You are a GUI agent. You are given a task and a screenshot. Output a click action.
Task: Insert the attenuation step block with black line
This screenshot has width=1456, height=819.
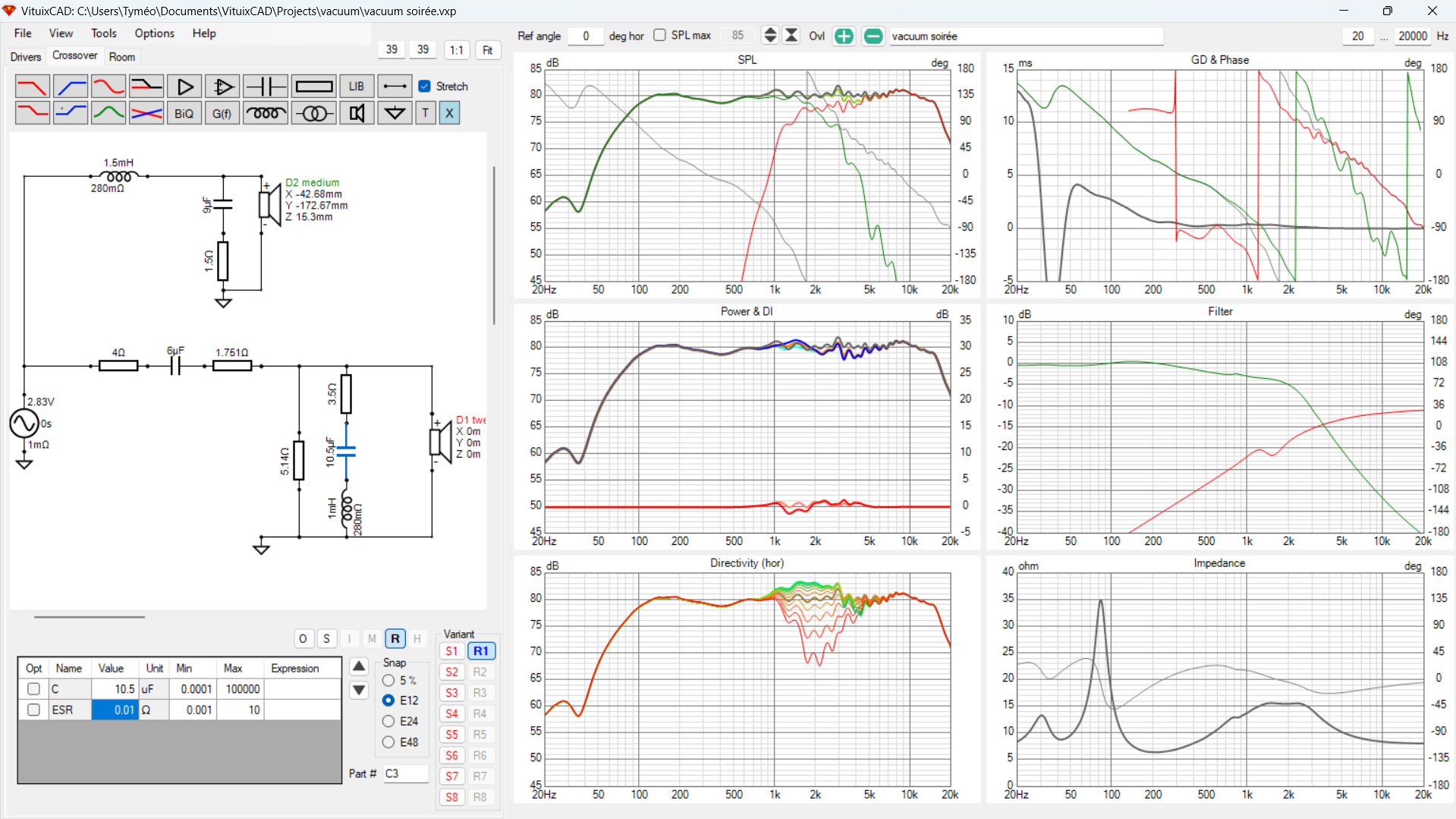(x=146, y=87)
